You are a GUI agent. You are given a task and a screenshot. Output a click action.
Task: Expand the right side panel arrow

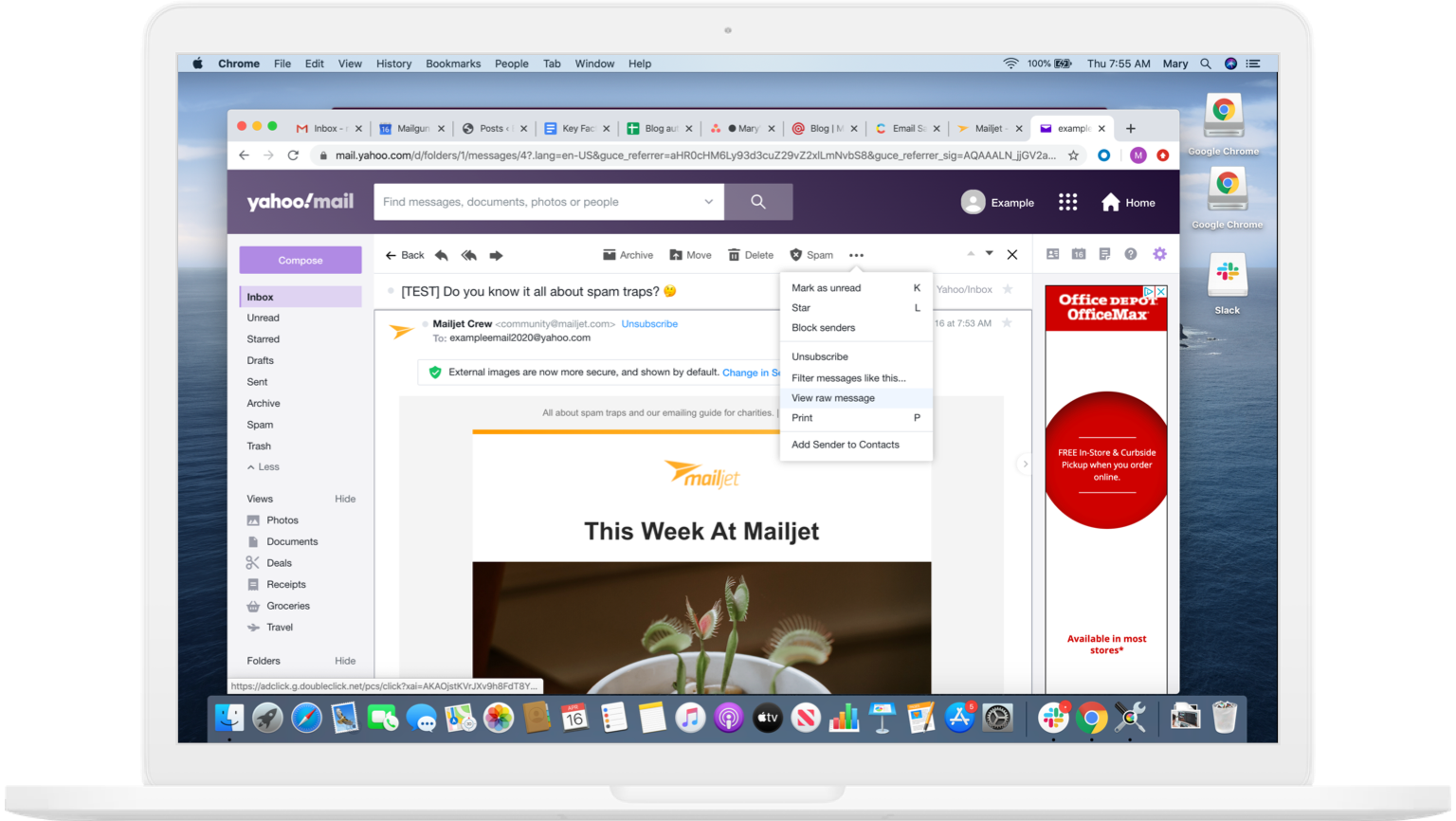click(1025, 464)
